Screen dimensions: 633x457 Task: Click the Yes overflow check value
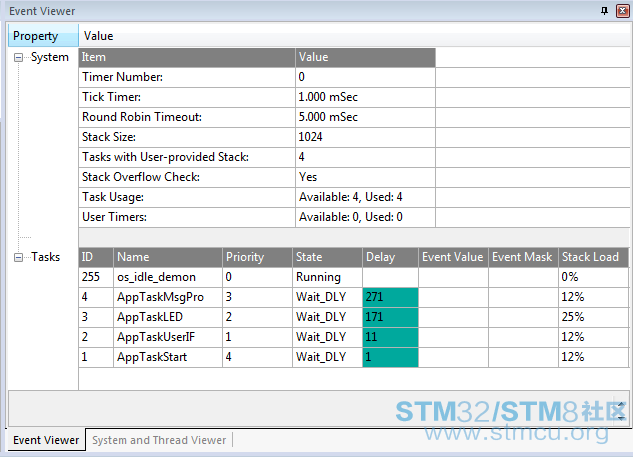pos(308,177)
